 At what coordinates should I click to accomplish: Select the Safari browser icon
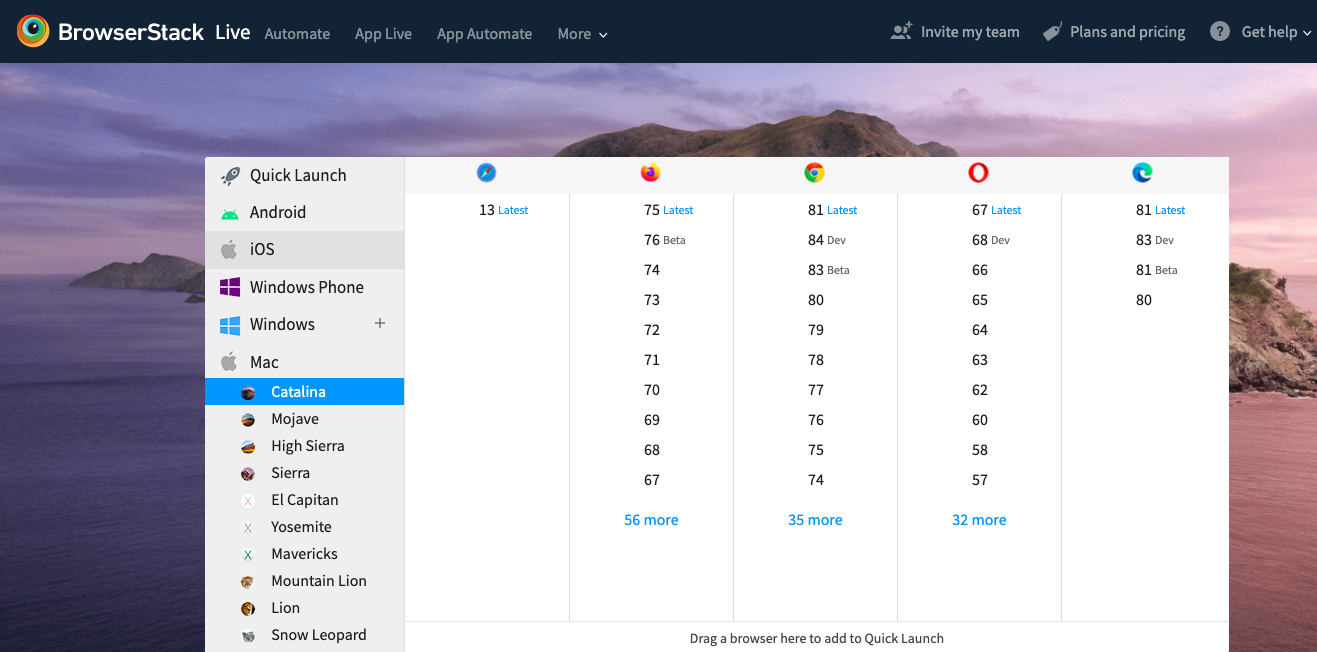point(486,173)
